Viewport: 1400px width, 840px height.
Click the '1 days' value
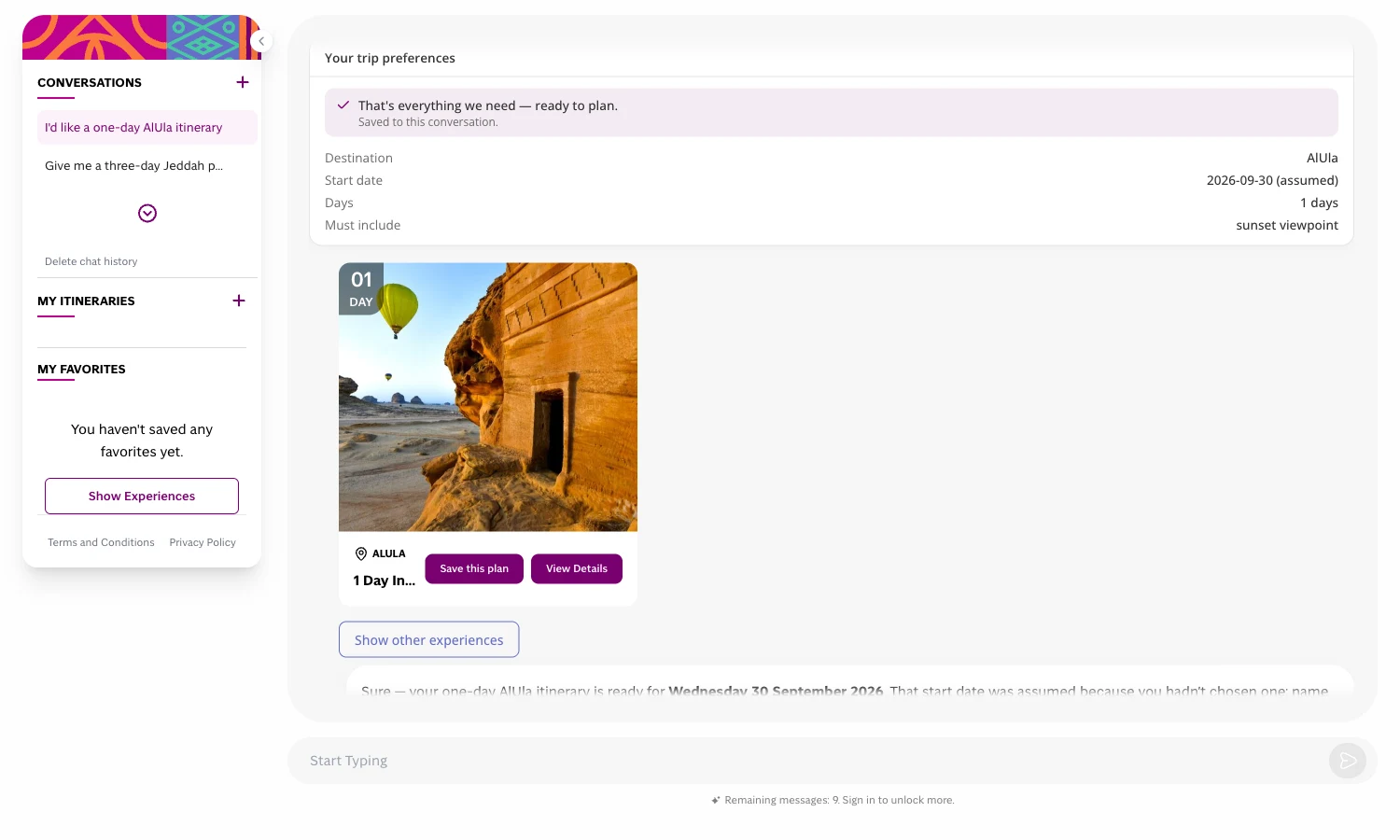(x=1319, y=203)
